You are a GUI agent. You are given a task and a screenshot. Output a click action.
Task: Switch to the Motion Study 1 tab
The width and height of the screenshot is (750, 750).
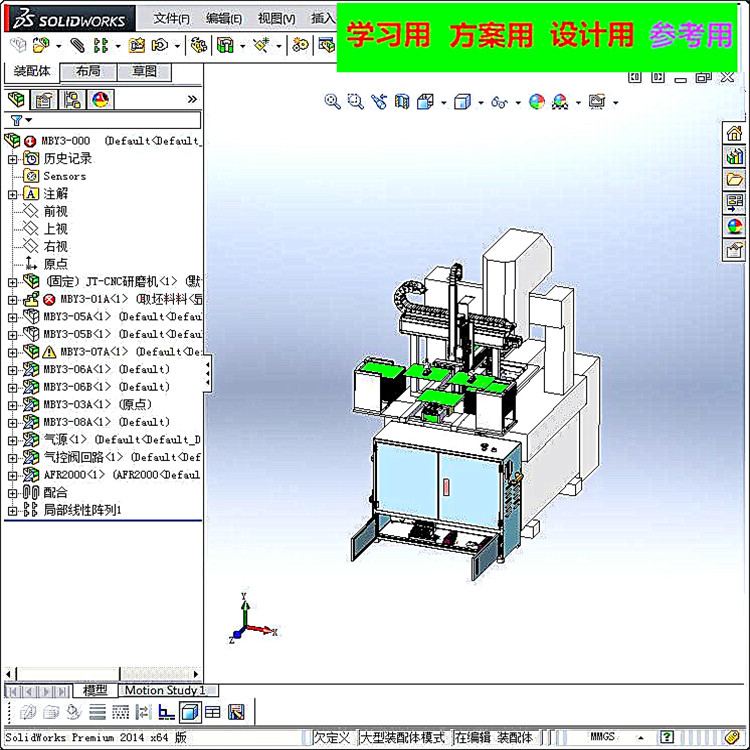pos(165,690)
